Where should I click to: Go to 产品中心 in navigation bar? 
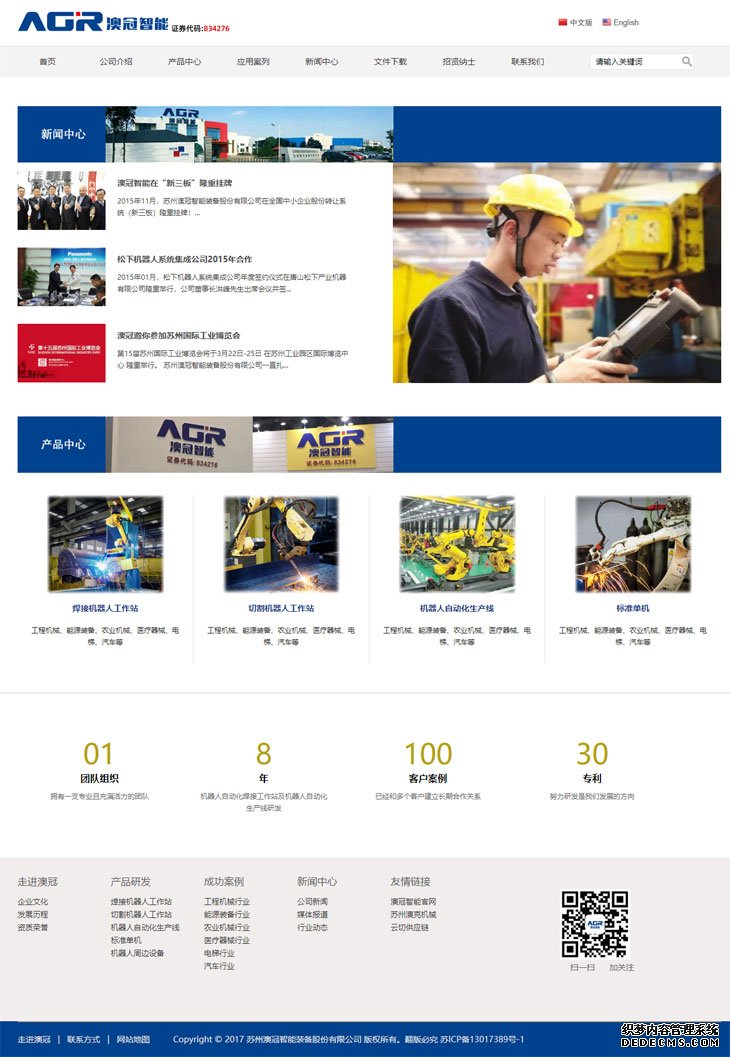pyautogui.click(x=184, y=62)
